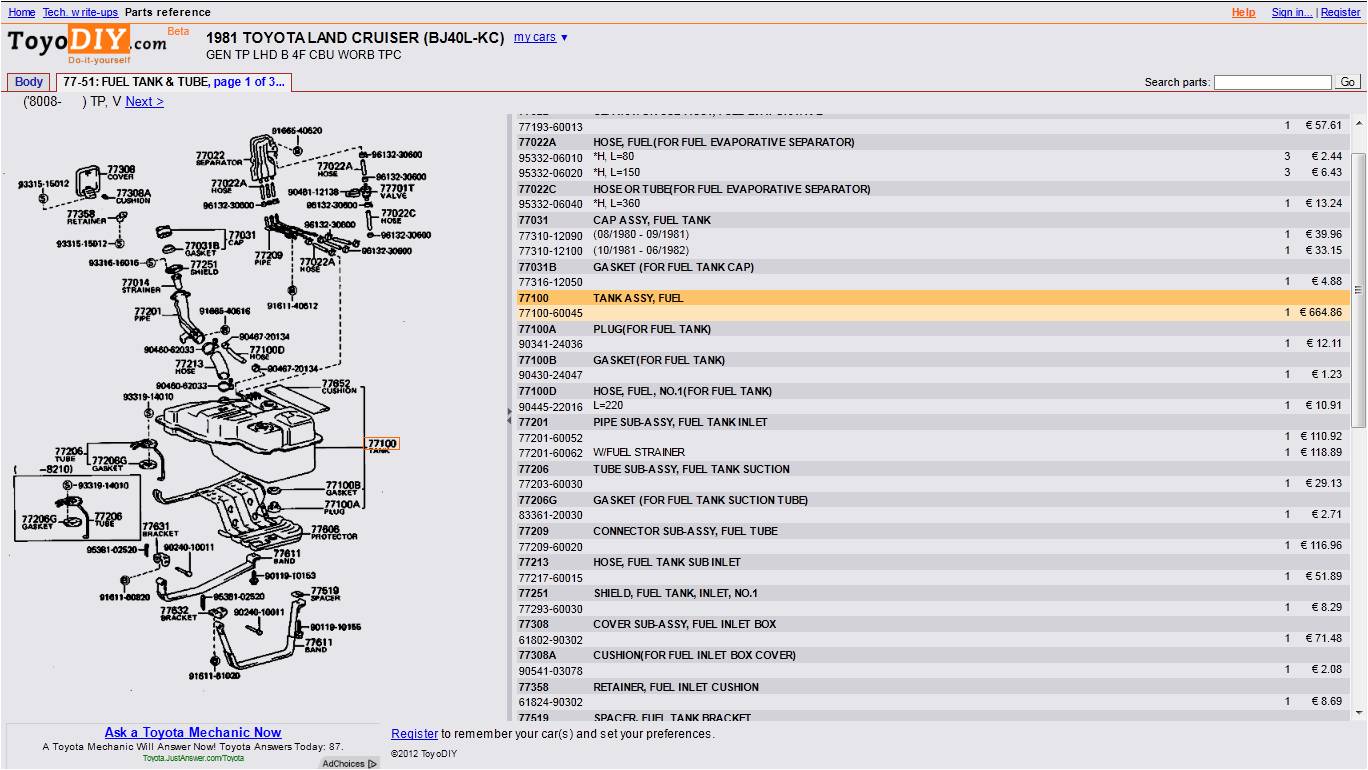Open the top Register link

[x=1340, y=12]
